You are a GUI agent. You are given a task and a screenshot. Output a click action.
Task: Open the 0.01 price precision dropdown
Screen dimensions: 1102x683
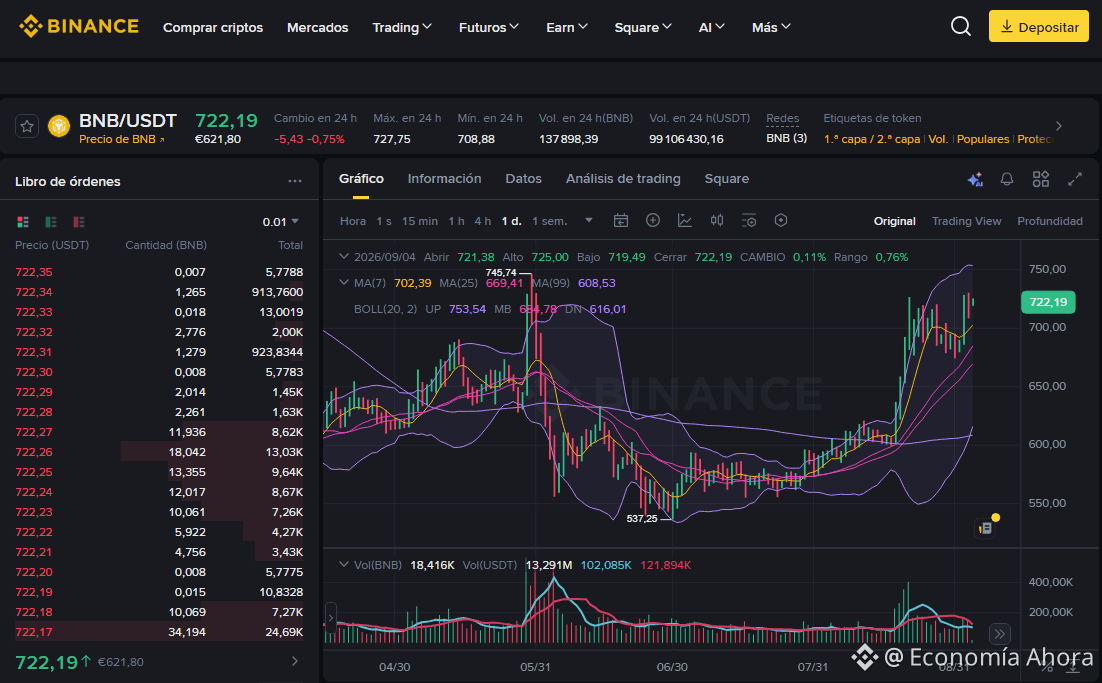click(280, 222)
